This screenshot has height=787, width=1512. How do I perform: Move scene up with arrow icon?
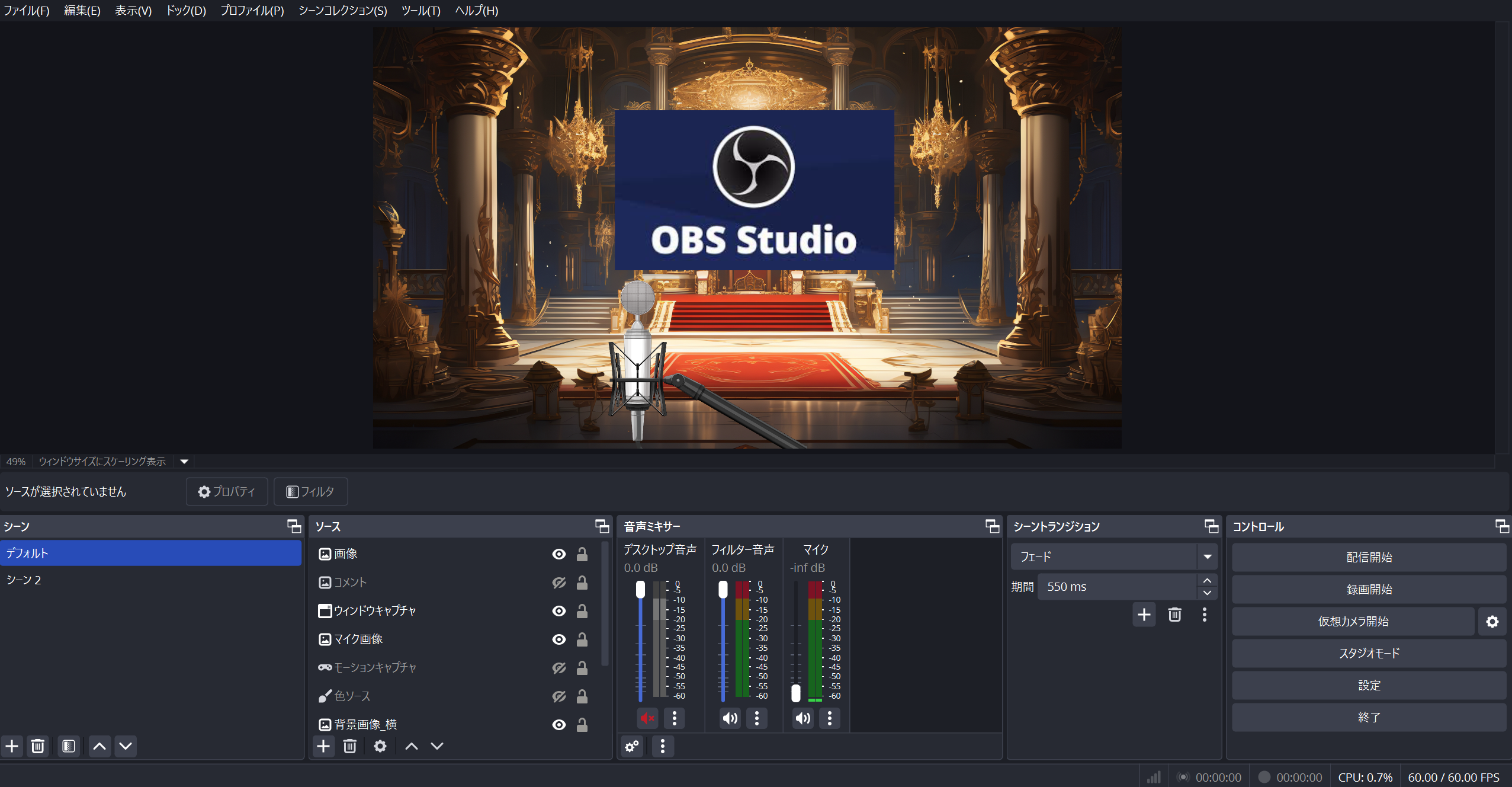(99, 746)
